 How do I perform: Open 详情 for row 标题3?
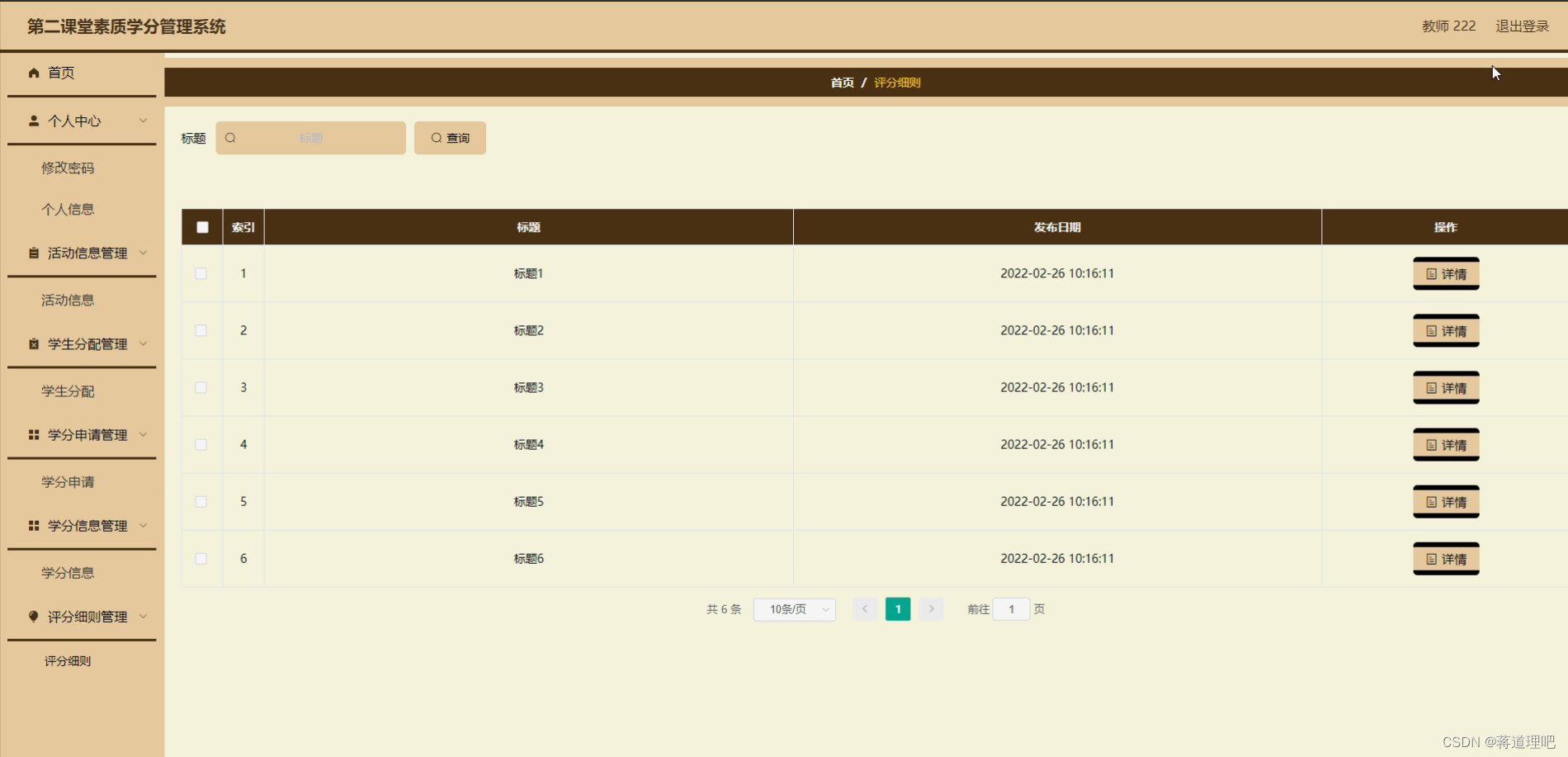1445,387
